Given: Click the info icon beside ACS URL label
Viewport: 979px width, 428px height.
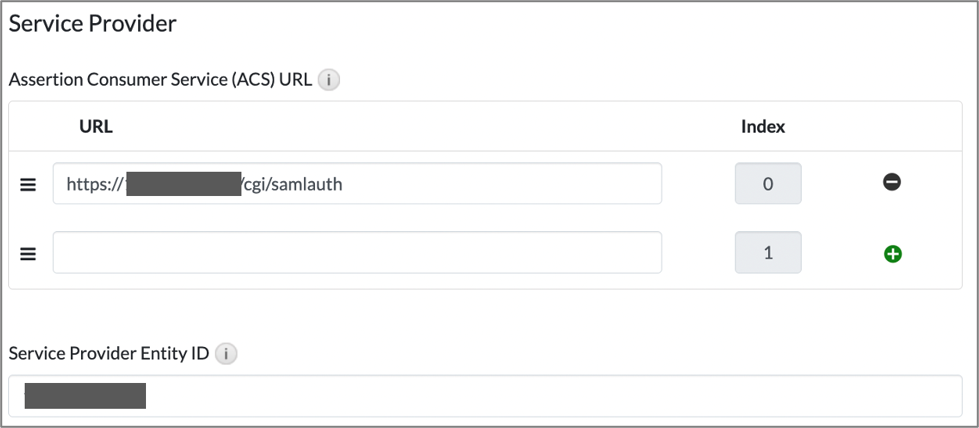Looking at the screenshot, I should pyautogui.click(x=329, y=81).
